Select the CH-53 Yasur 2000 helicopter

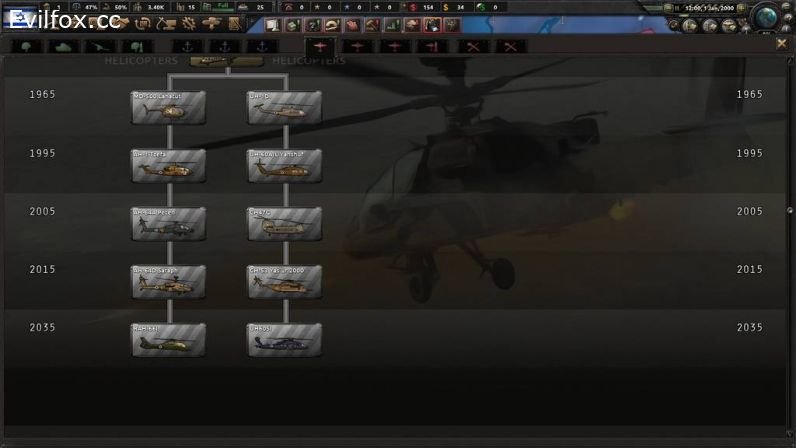(x=285, y=282)
